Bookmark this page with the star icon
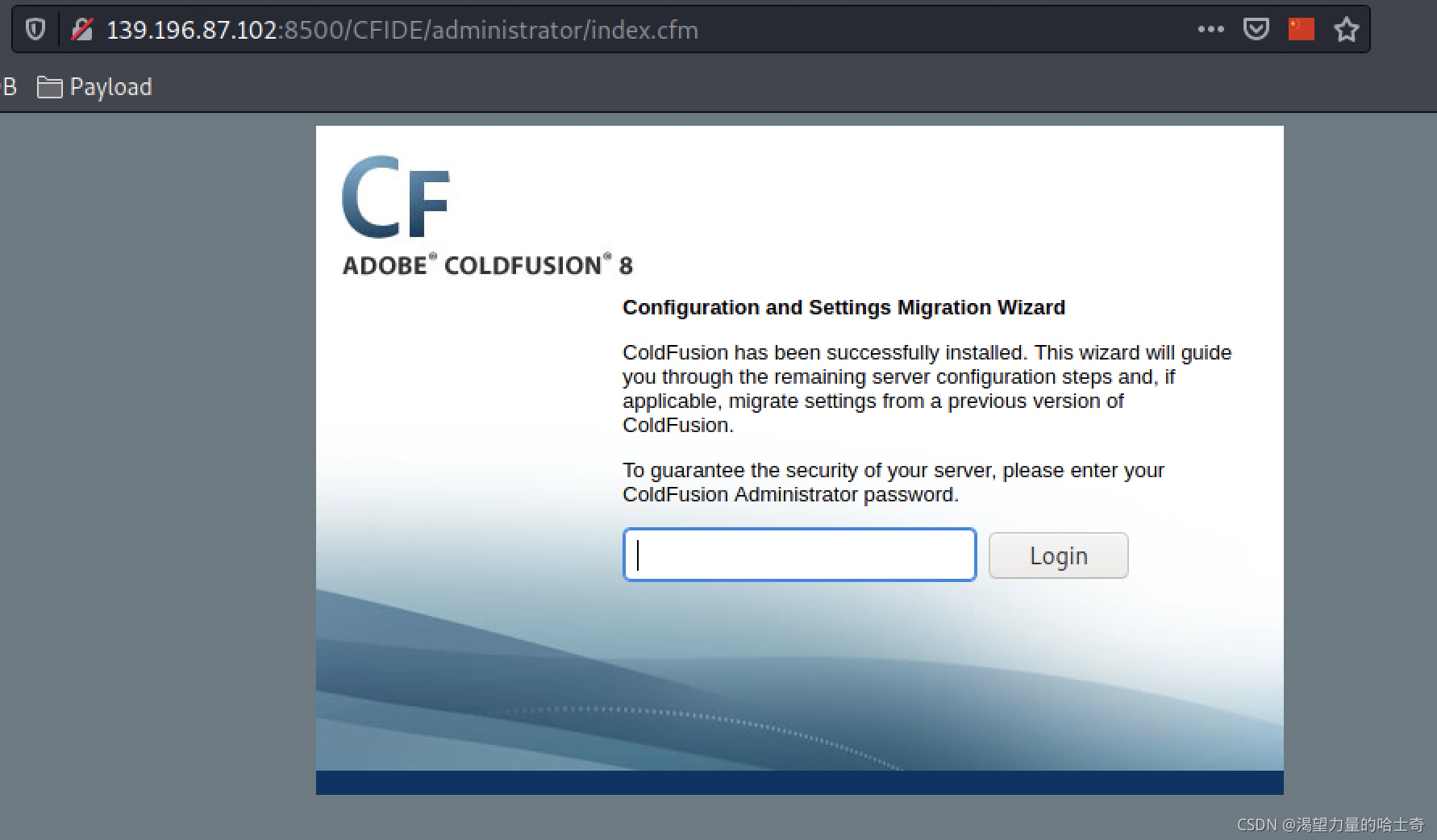Image resolution: width=1437 pixels, height=840 pixels. [1346, 30]
